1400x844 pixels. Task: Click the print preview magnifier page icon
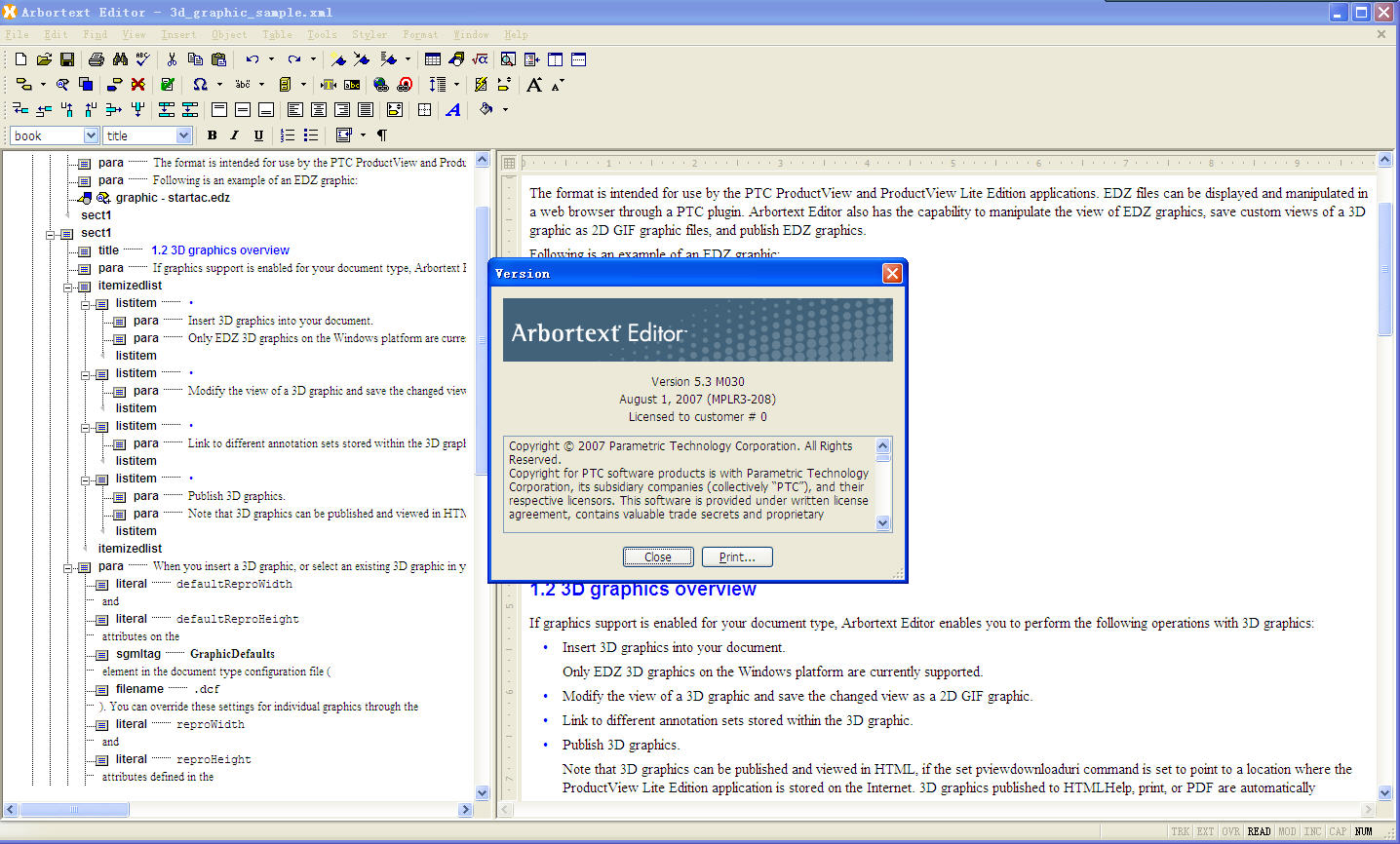(x=508, y=59)
